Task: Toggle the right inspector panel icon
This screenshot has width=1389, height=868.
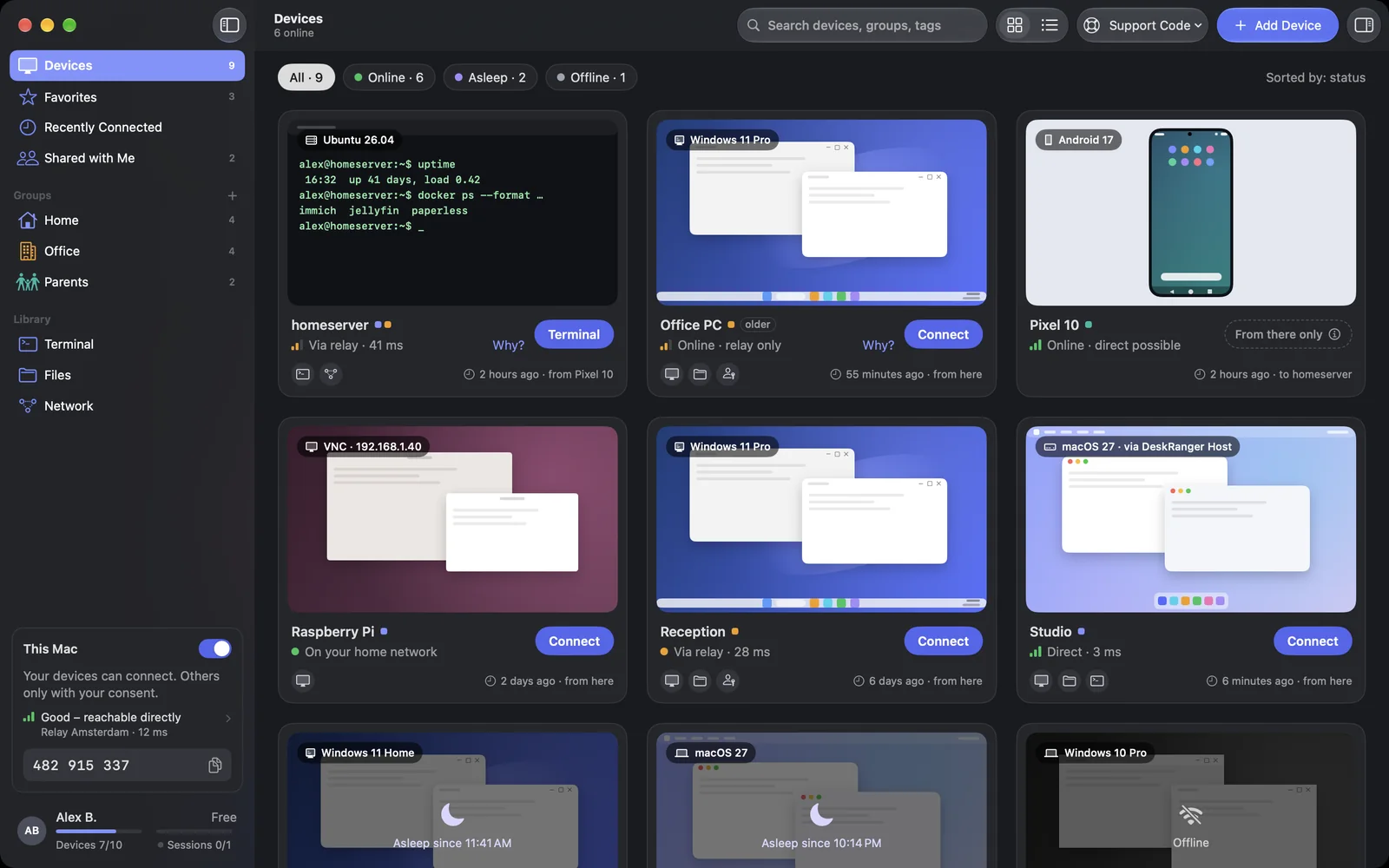Action: coord(1364,25)
